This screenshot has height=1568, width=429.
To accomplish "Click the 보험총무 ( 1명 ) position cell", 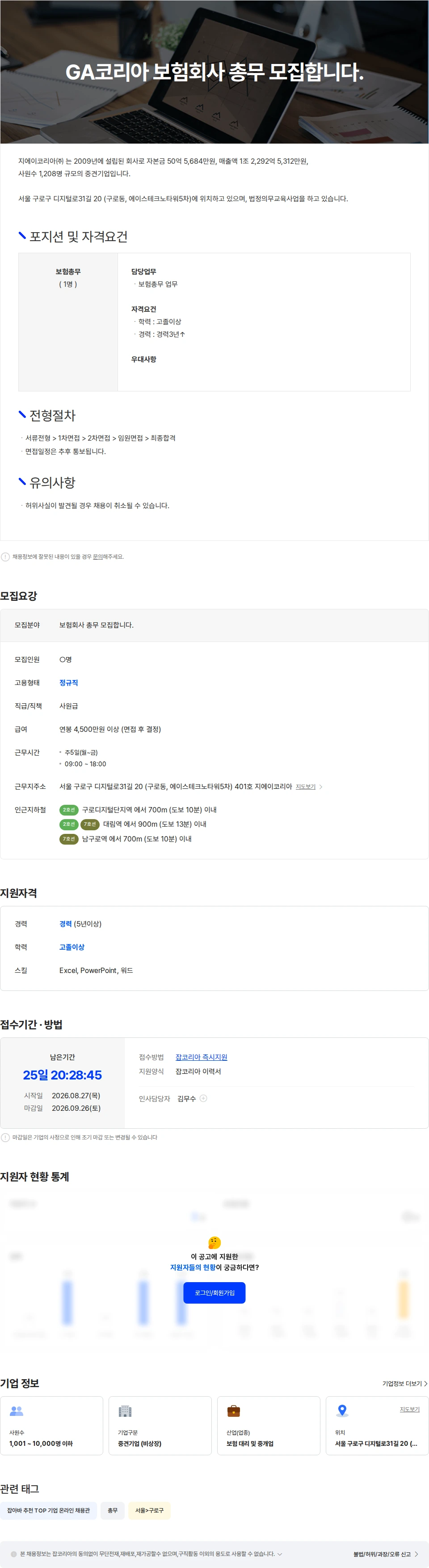I will [68, 321].
